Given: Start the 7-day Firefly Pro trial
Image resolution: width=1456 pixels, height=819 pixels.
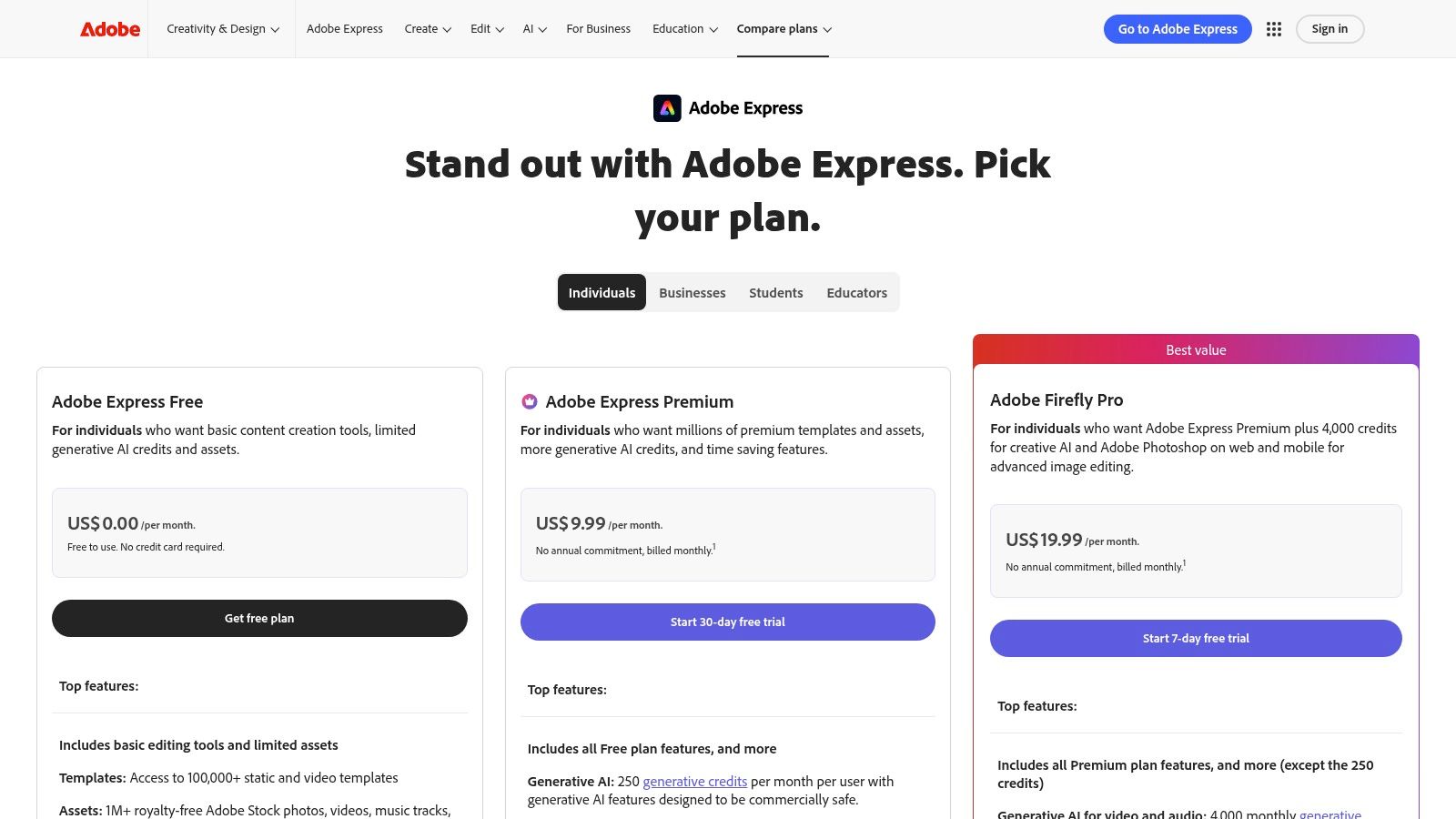Looking at the screenshot, I should tap(1195, 638).
